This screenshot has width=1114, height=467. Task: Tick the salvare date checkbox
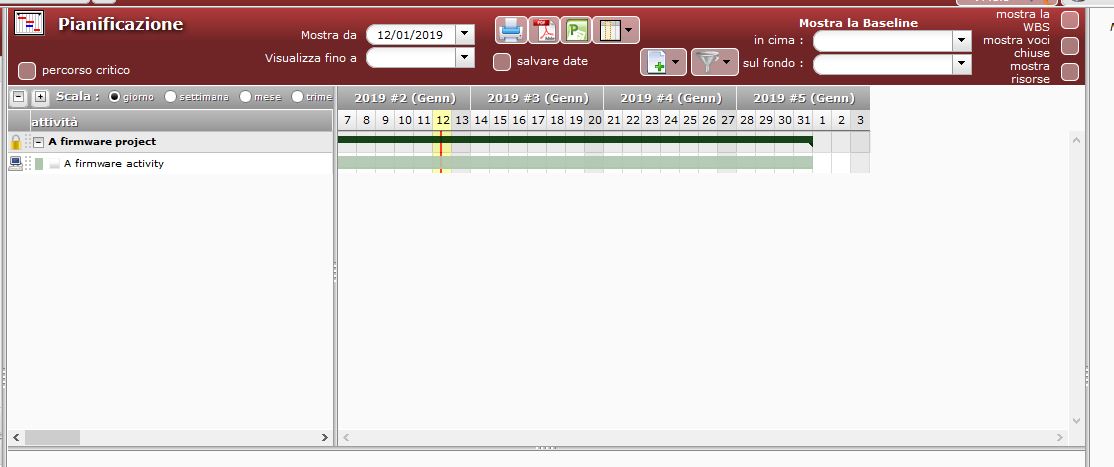point(502,62)
